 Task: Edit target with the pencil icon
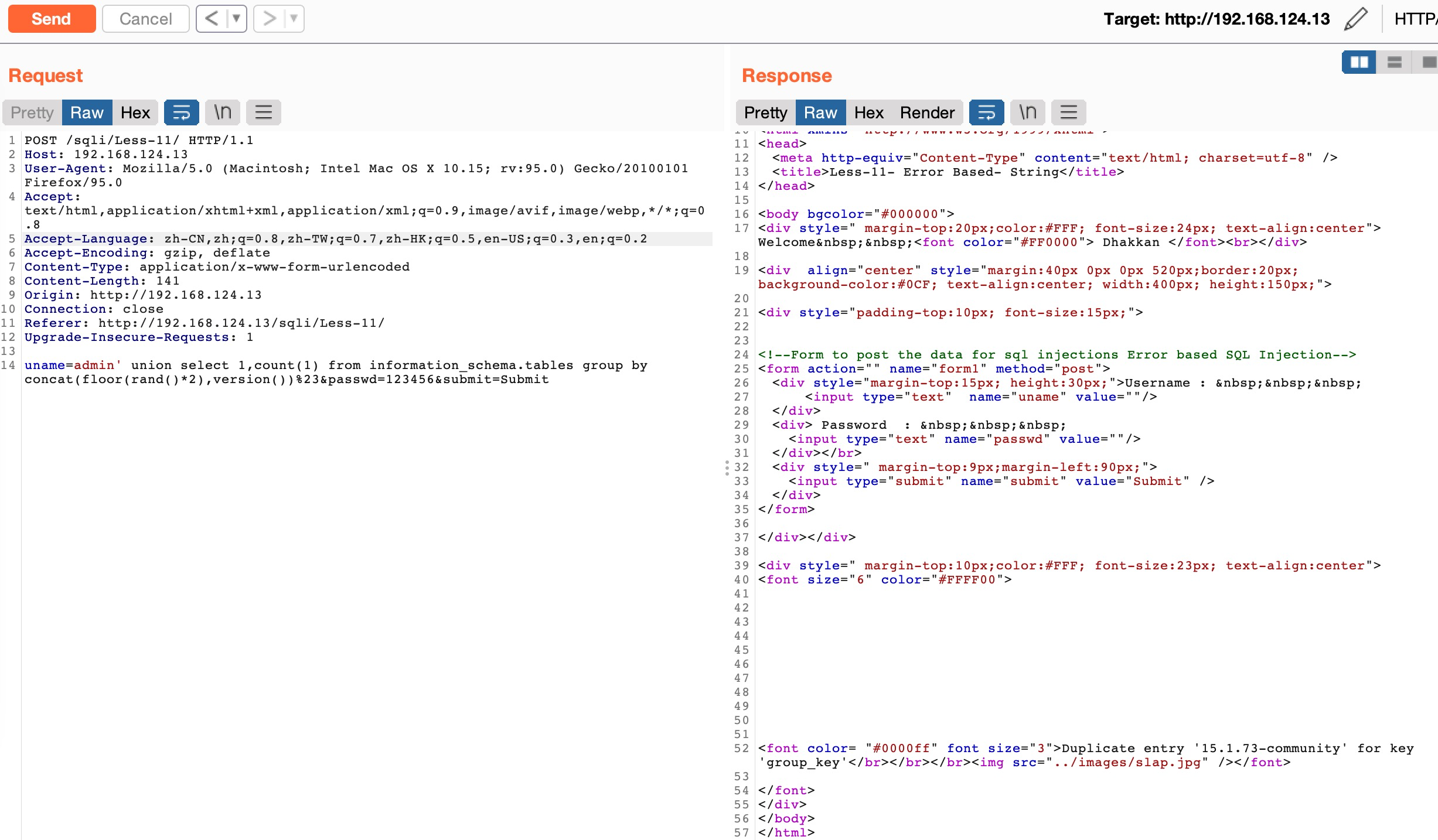click(1355, 19)
